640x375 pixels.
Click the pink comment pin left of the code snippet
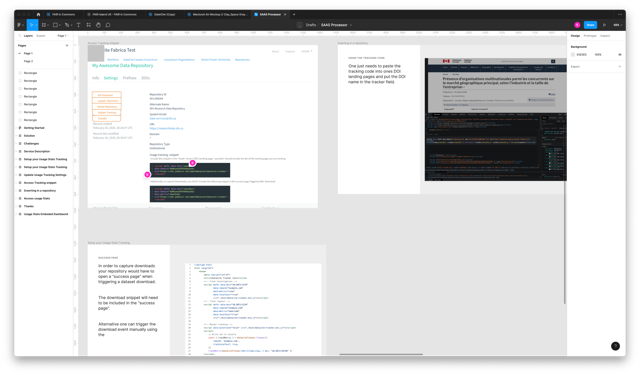147,174
